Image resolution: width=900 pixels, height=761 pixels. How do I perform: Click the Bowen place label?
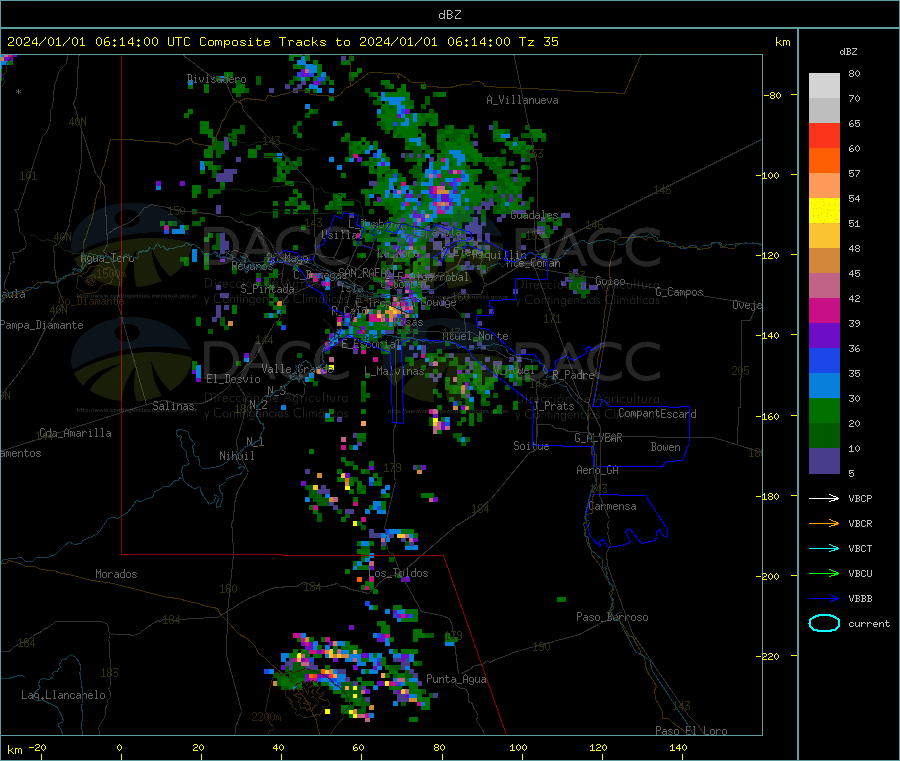[x=665, y=447]
